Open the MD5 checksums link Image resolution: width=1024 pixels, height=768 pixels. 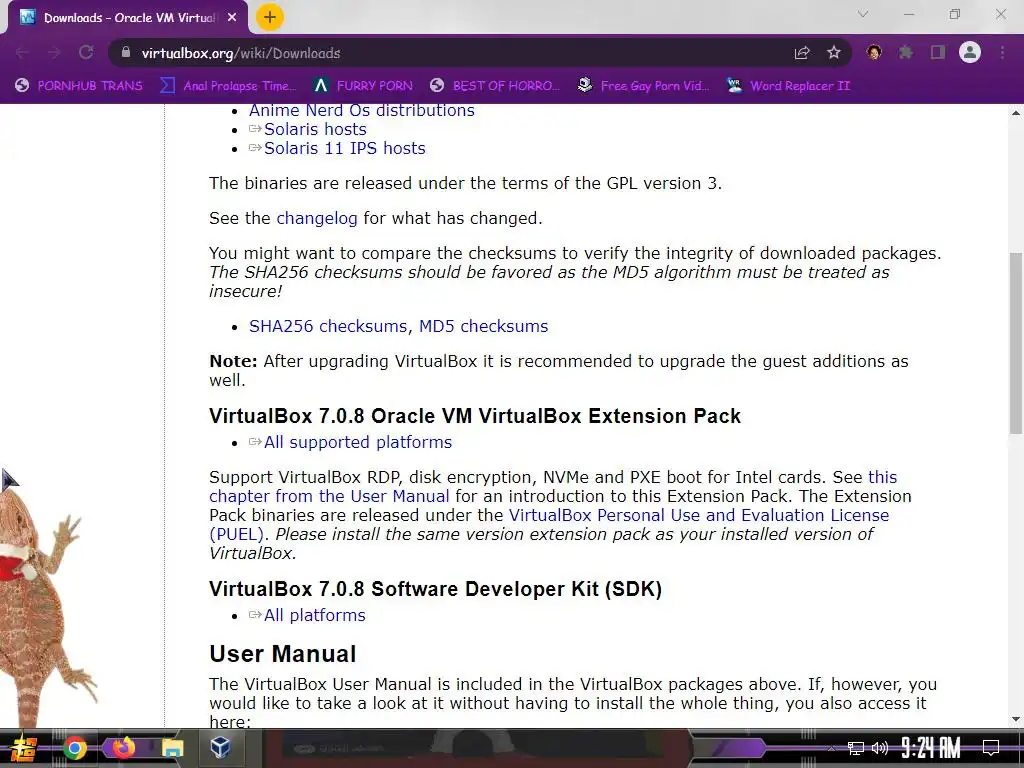(x=483, y=326)
